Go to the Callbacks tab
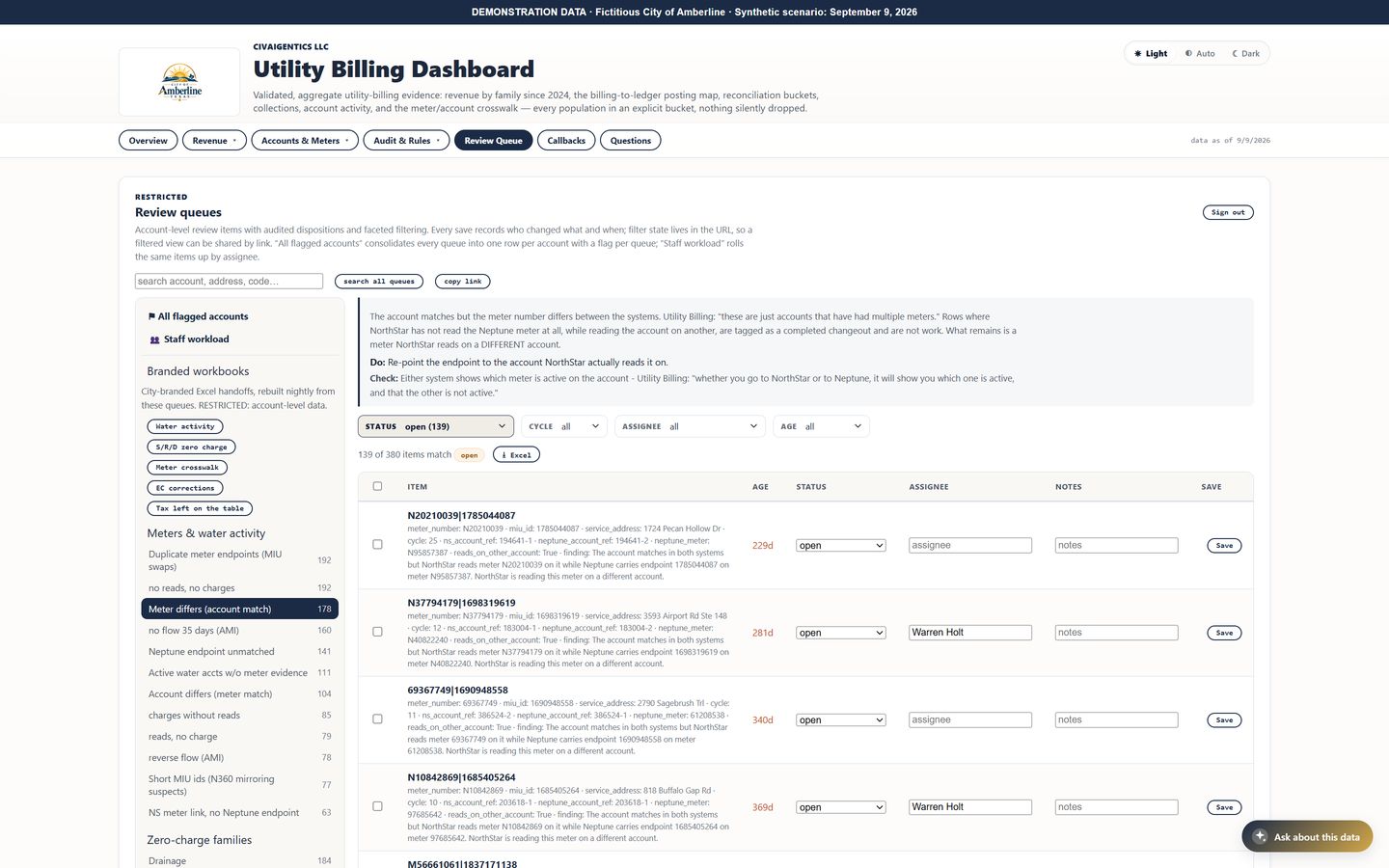Viewport: 1389px width, 868px height. coord(566,141)
